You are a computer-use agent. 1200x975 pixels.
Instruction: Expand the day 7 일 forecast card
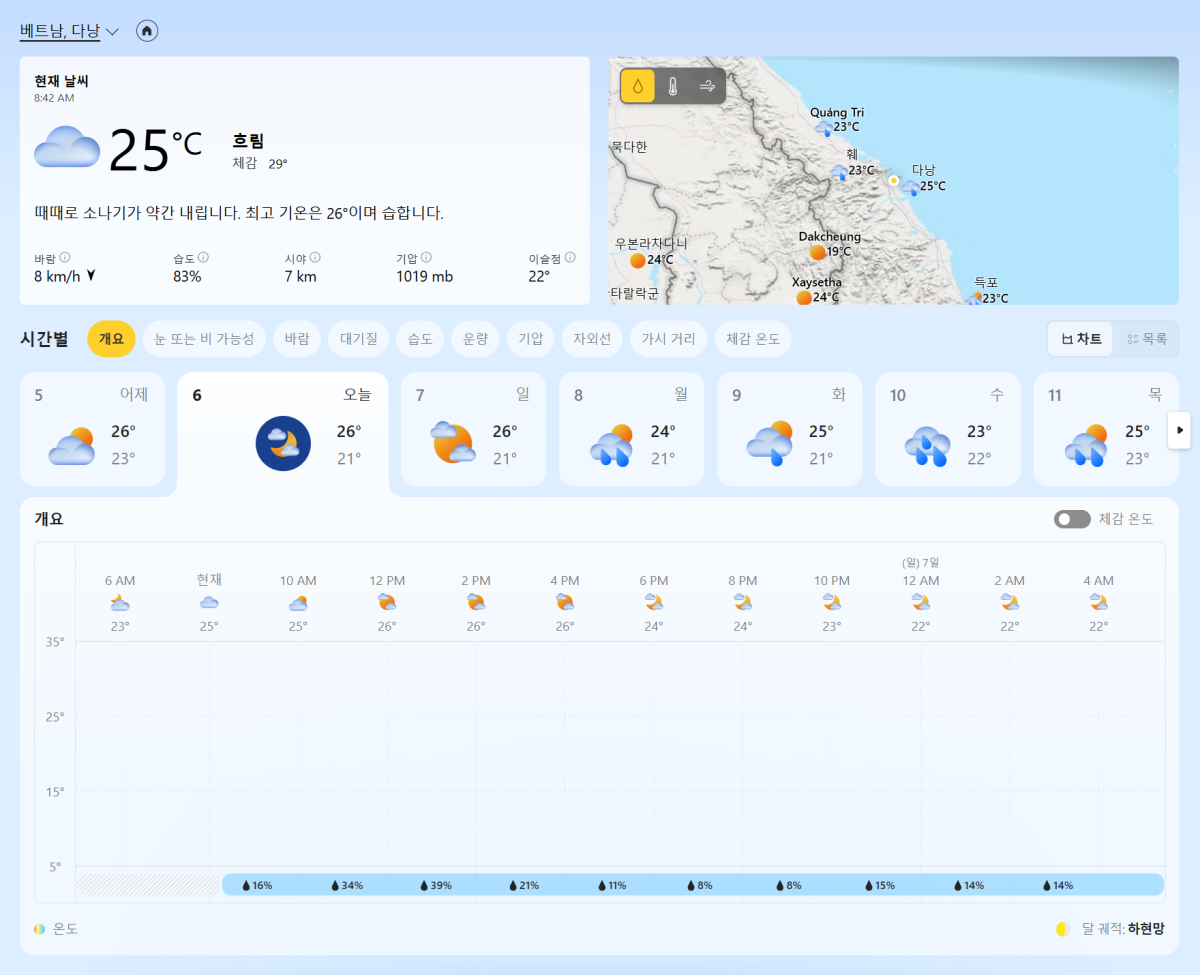[473, 429]
